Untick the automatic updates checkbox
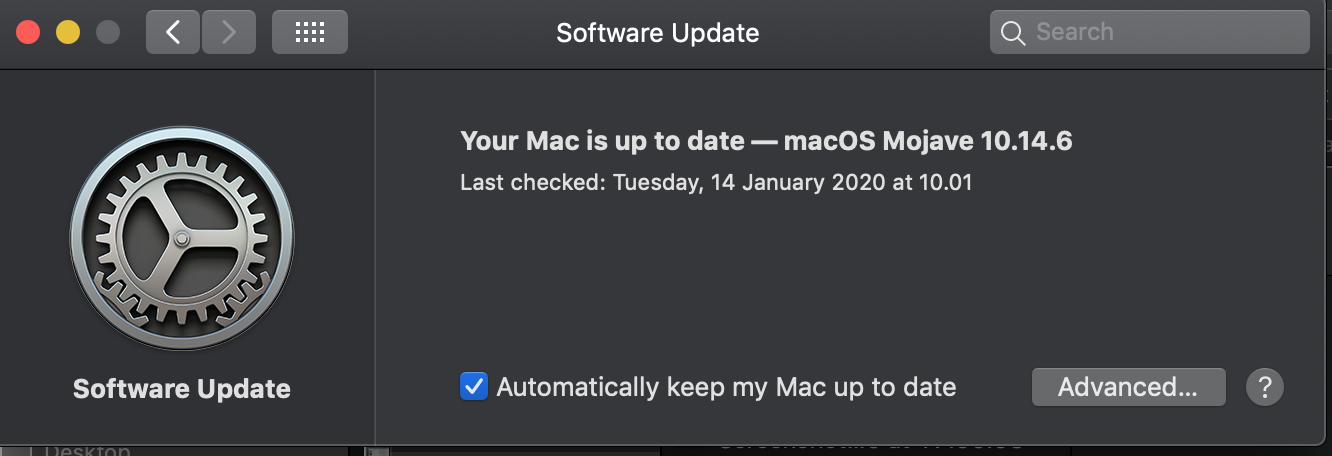The width and height of the screenshot is (1332, 456). point(474,387)
